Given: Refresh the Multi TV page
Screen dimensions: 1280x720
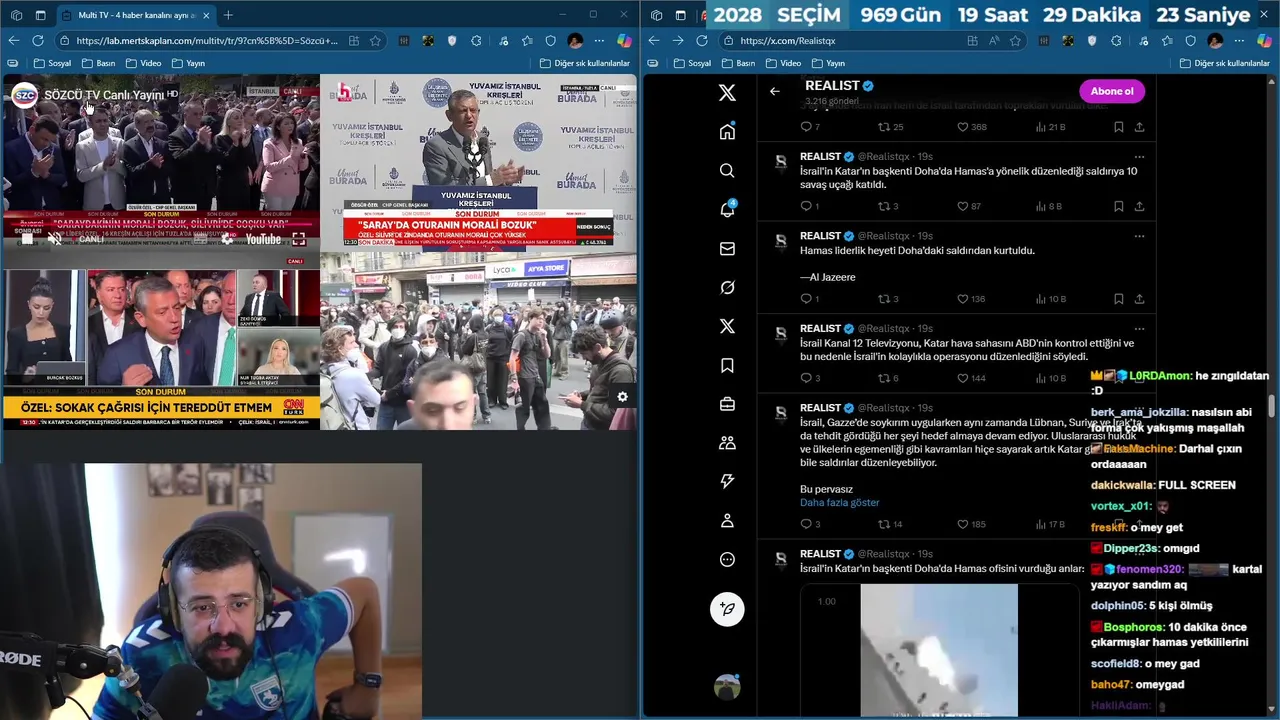Looking at the screenshot, I should click(37, 40).
